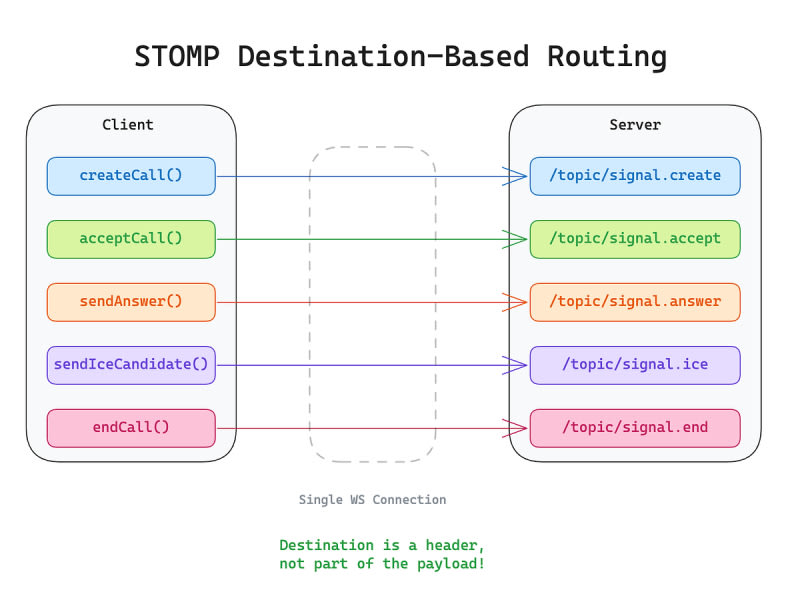Image resolution: width=800 pixels, height=612 pixels.
Task: Click the createCall() client box
Action: coord(131,176)
